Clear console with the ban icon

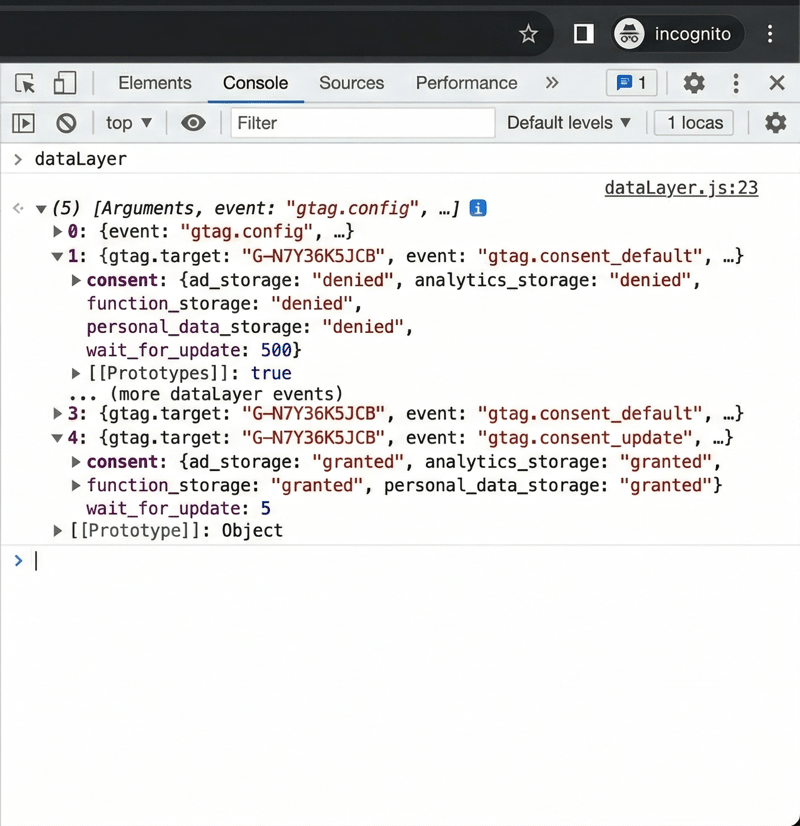coord(66,123)
